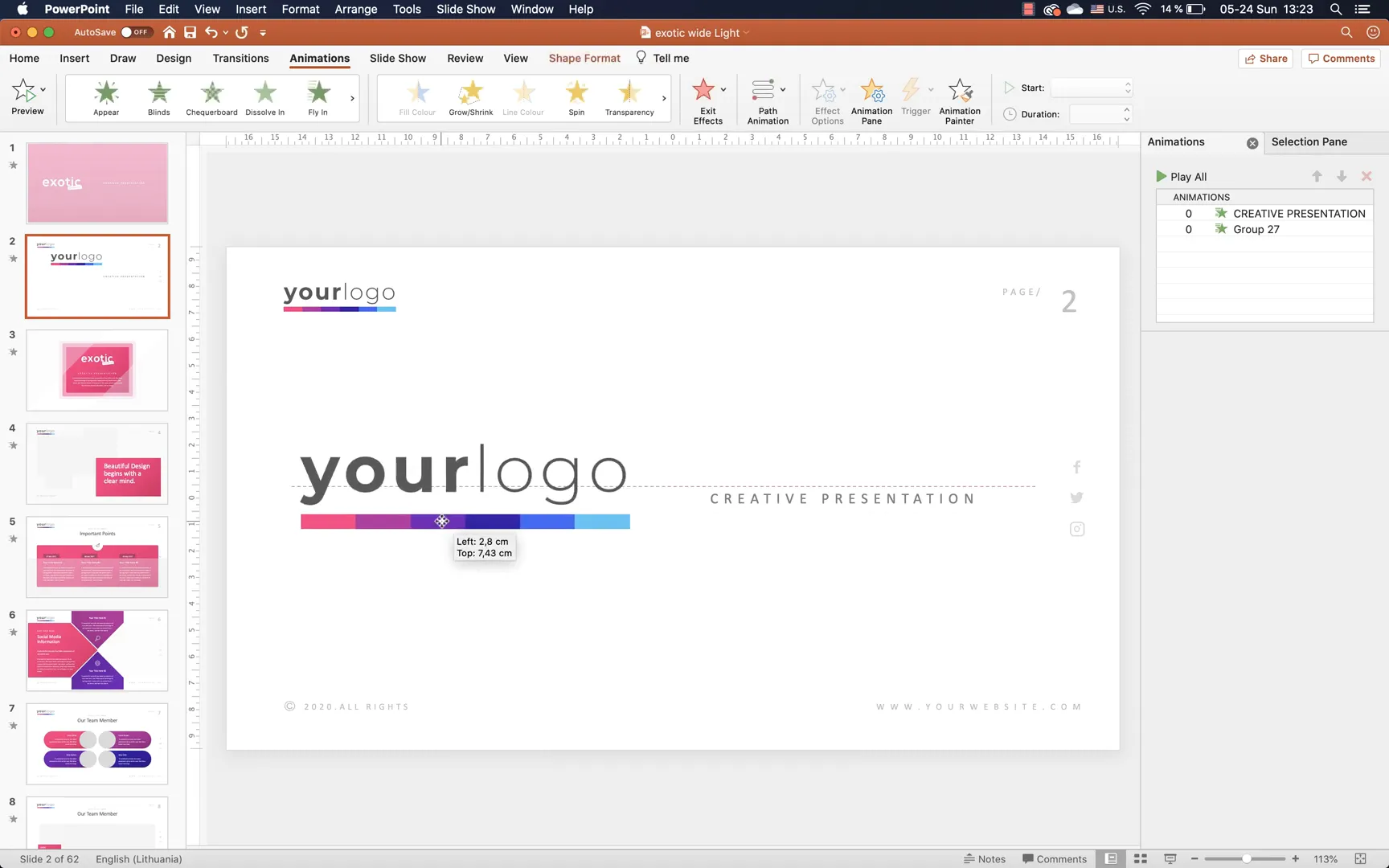Select slide 5 thumbnail

[x=97, y=557]
